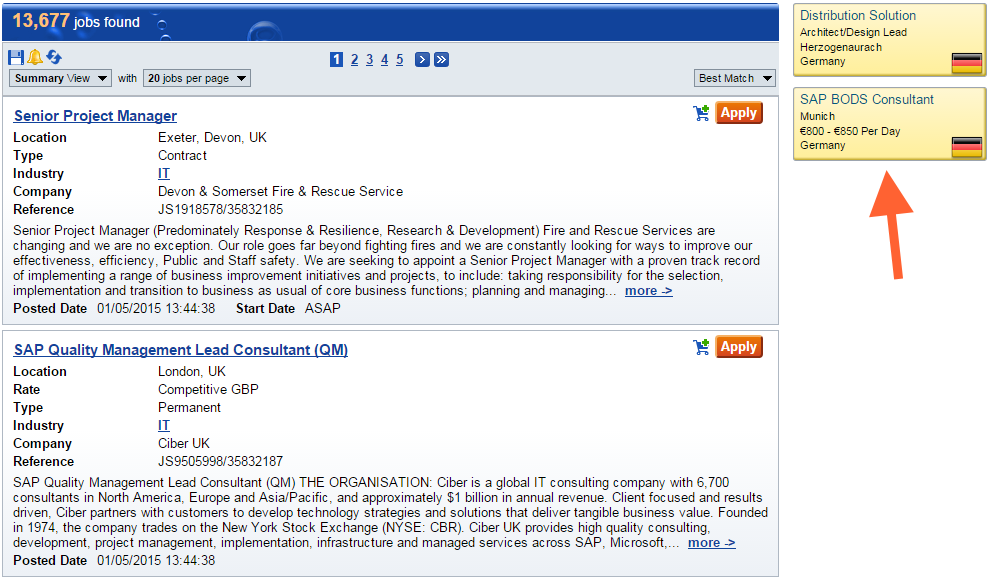Go to results page 2
Viewport: 990px width, 580px height.
point(354,60)
